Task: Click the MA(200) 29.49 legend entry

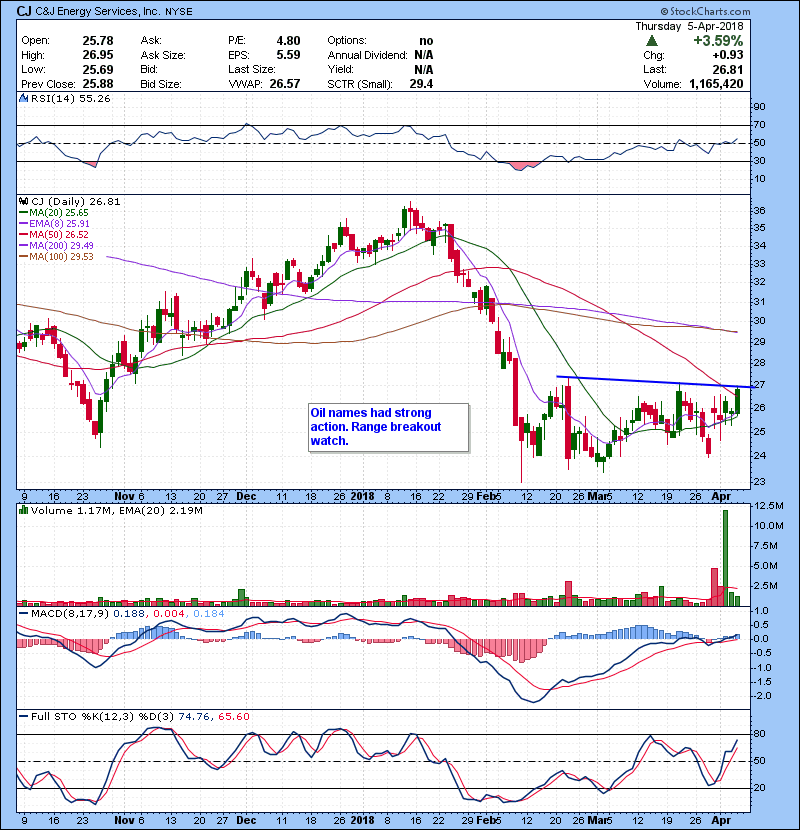Action: (x=56, y=246)
